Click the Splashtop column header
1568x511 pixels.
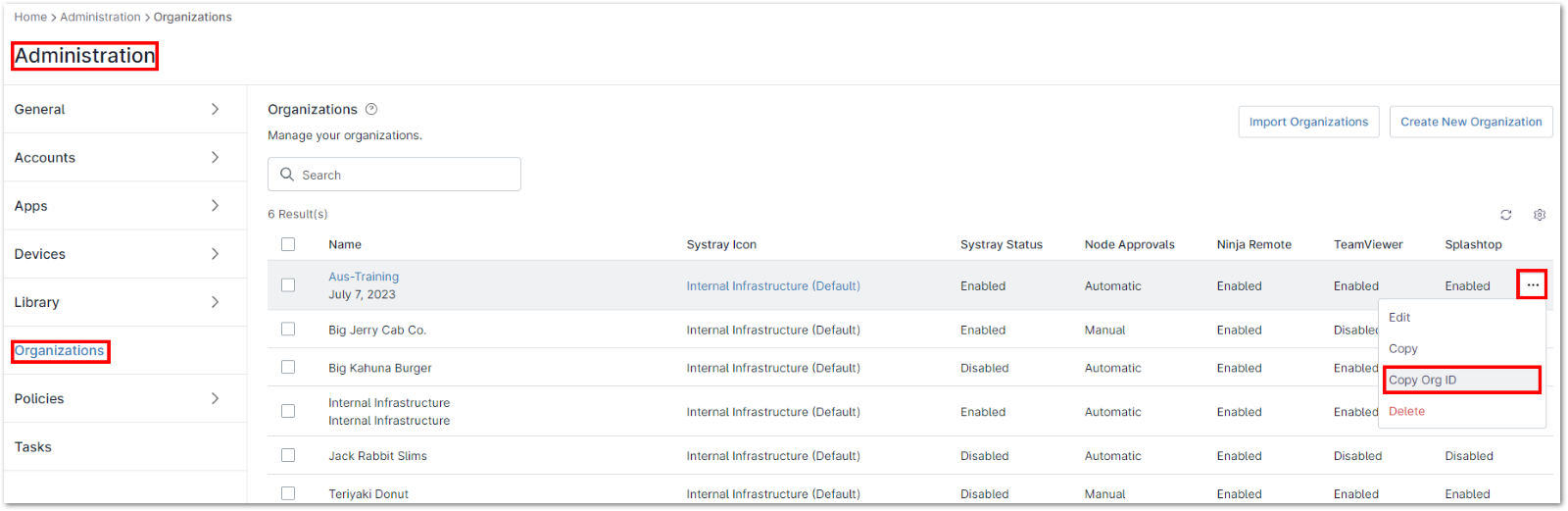pos(1473,244)
